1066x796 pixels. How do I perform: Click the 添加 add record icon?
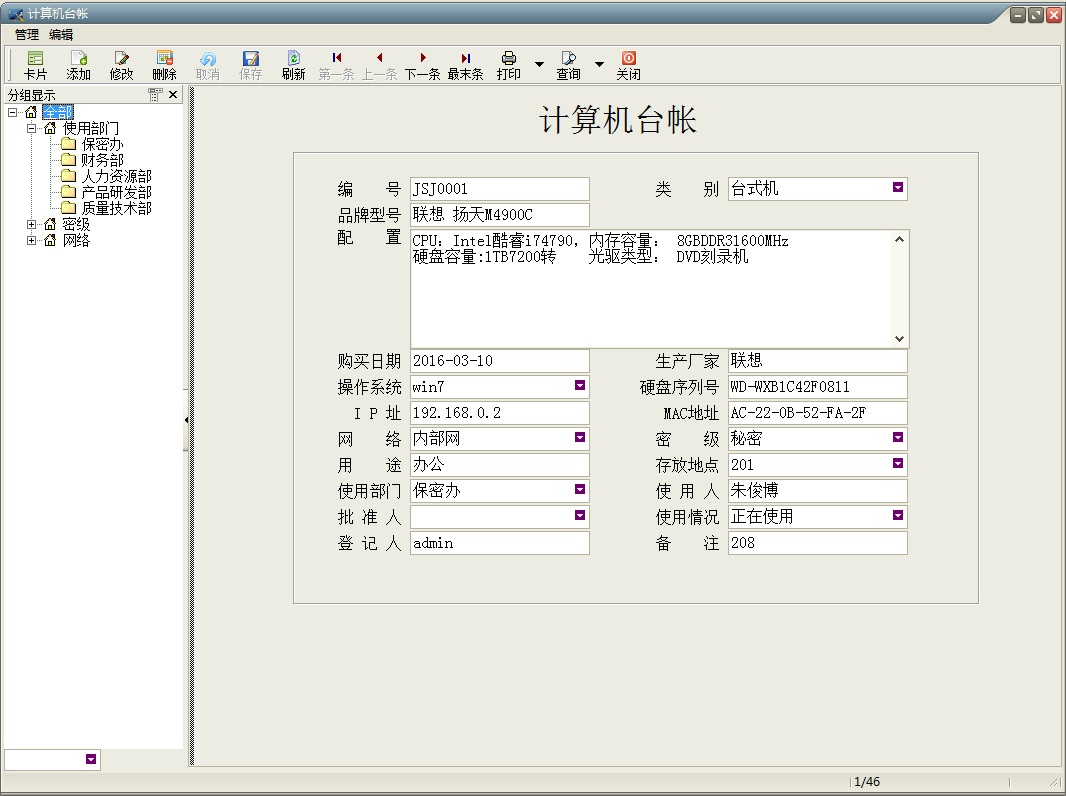click(79, 58)
